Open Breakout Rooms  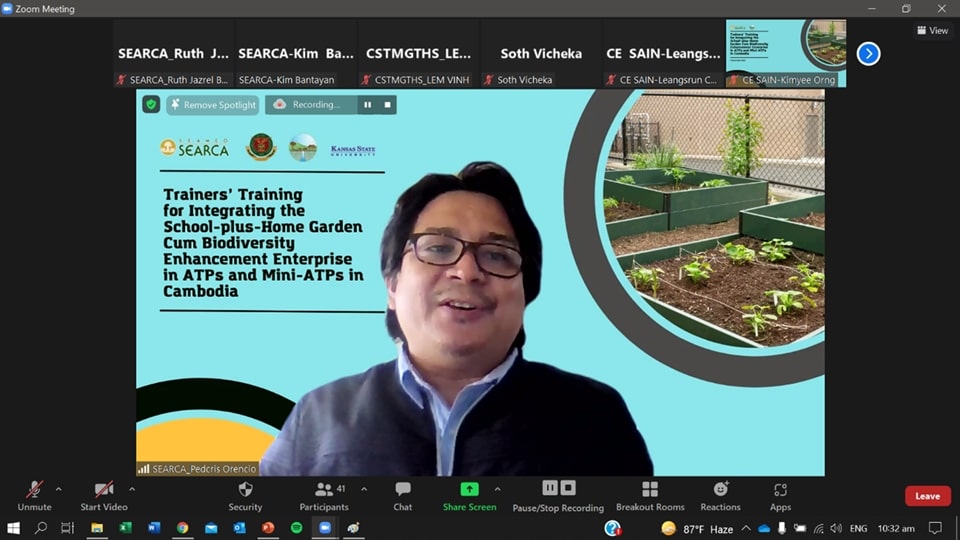(650, 490)
